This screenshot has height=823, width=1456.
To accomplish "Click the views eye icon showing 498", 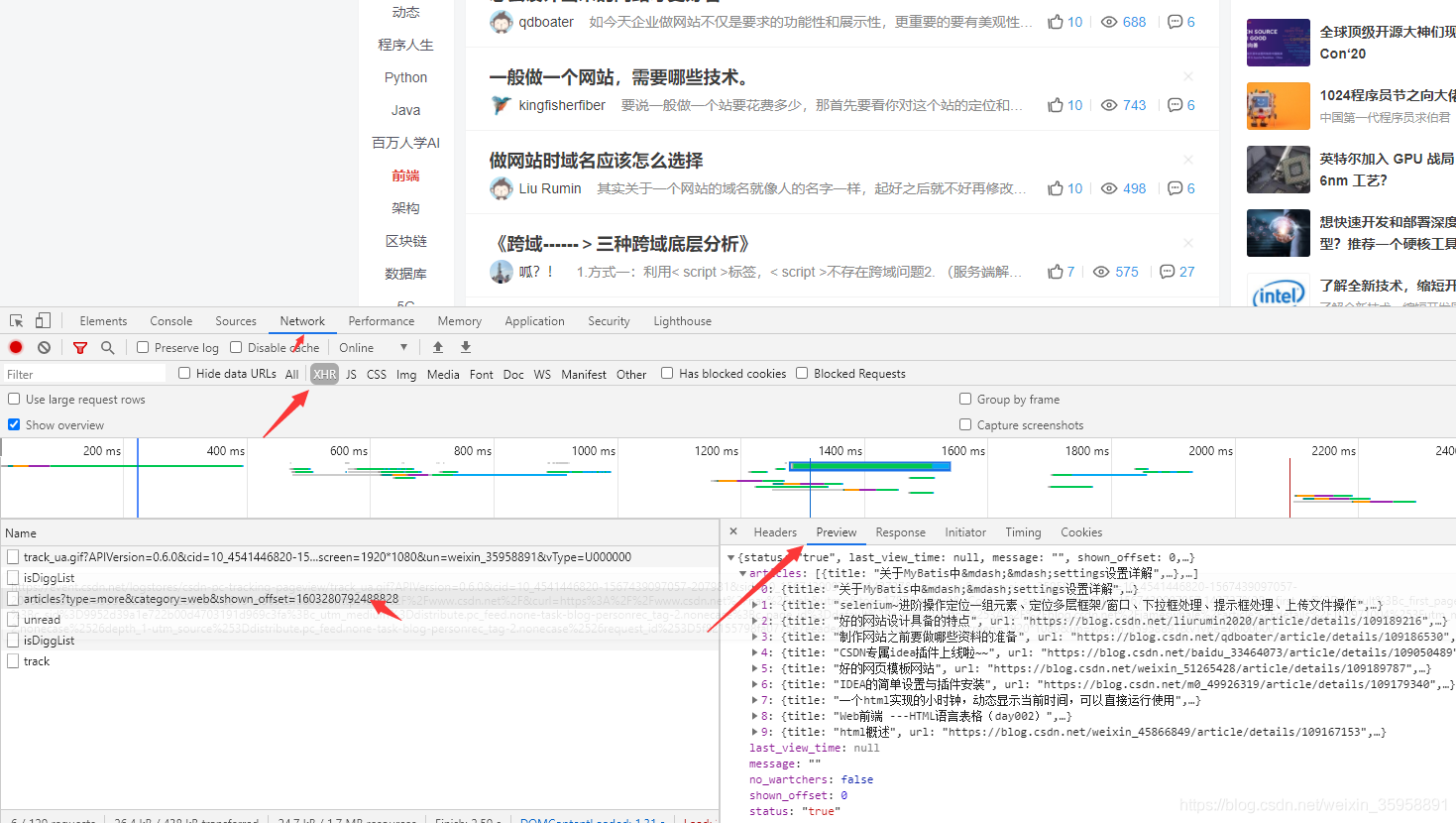I will (x=1109, y=188).
